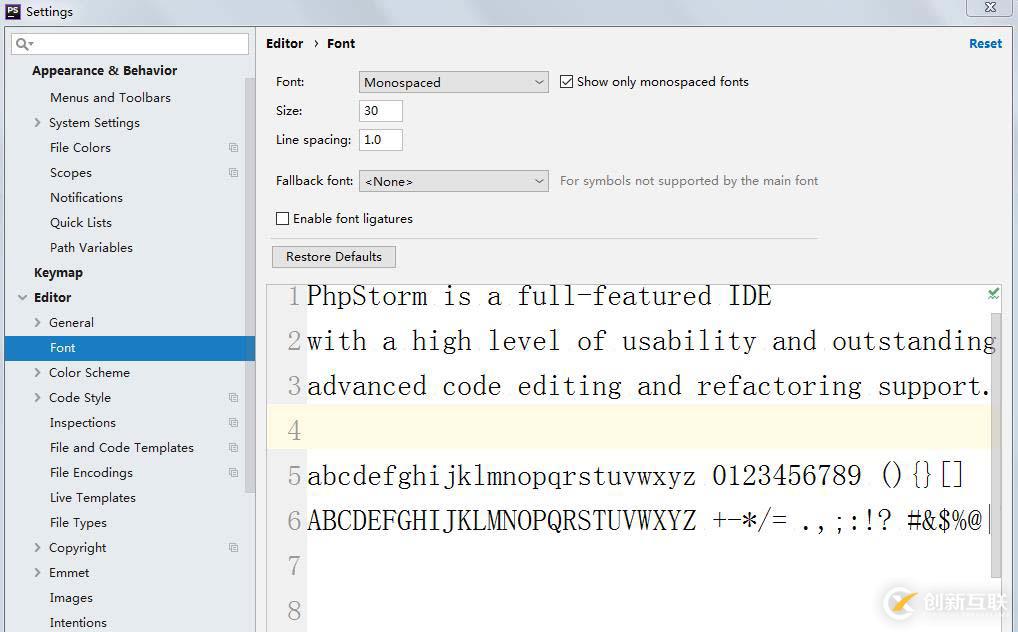The height and width of the screenshot is (632, 1018).
Task: Click the font Size field
Action: point(381,111)
